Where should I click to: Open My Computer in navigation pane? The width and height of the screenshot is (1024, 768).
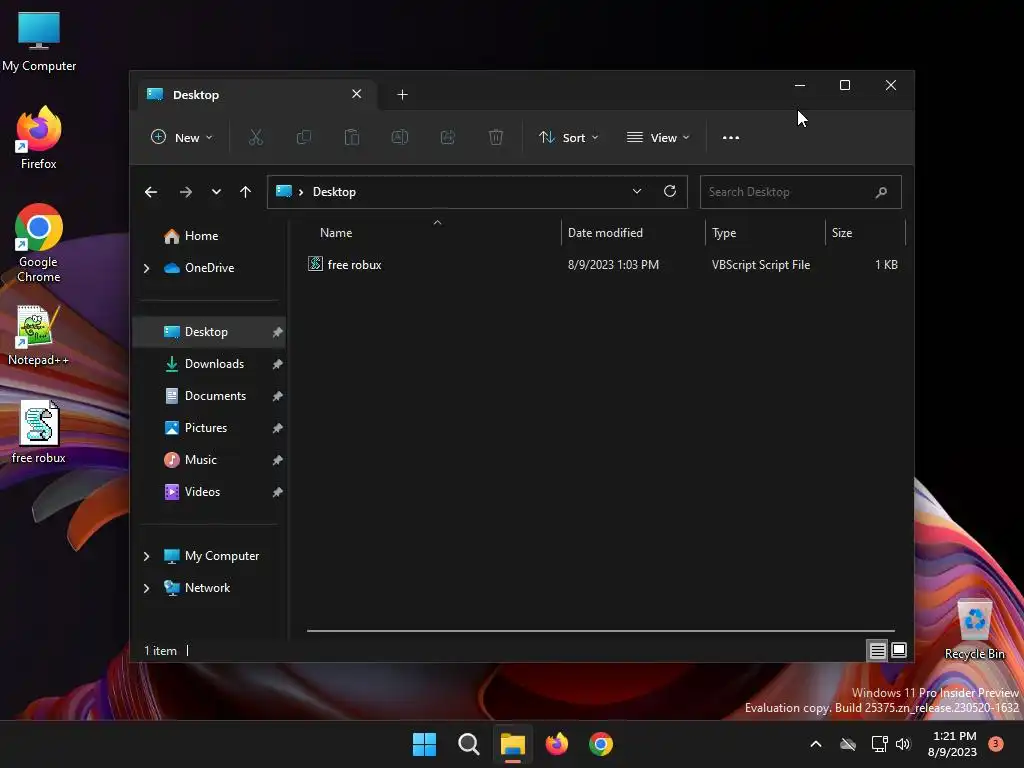(221, 556)
